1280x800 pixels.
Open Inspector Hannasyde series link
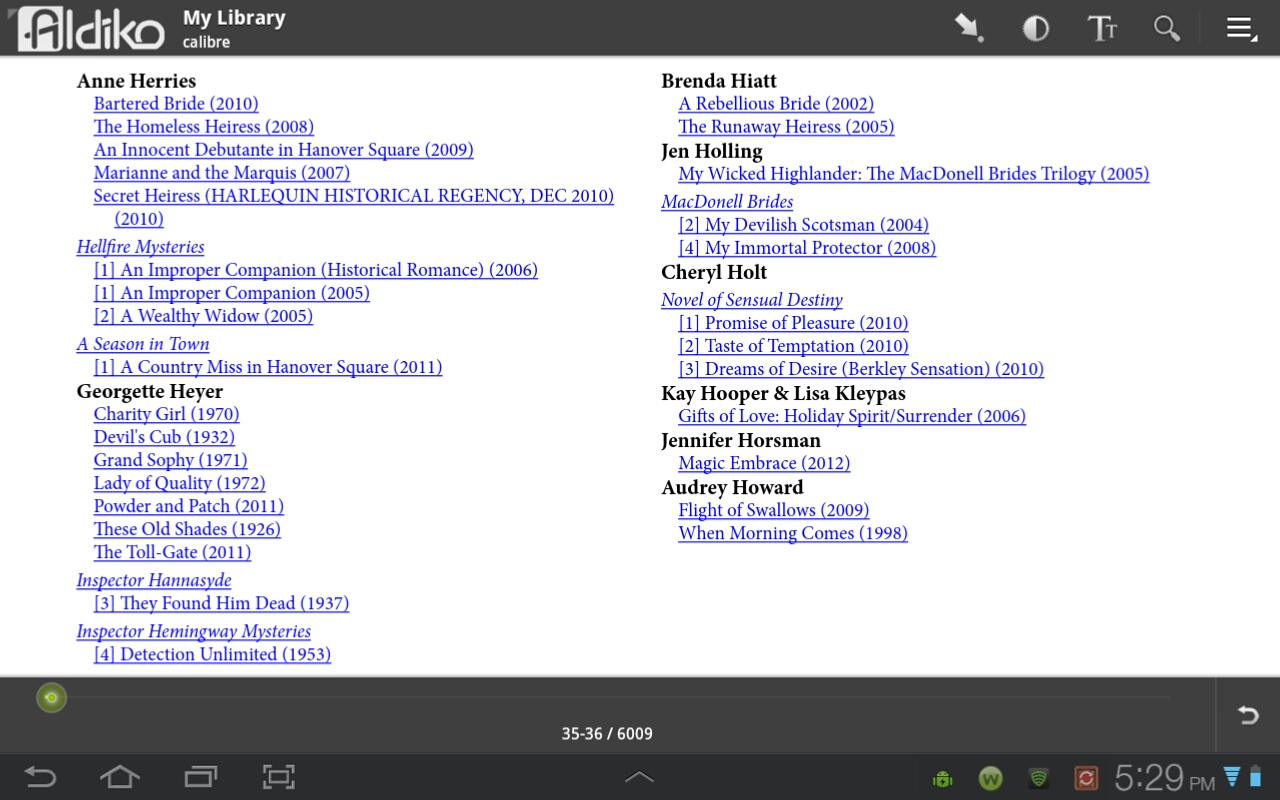154,580
